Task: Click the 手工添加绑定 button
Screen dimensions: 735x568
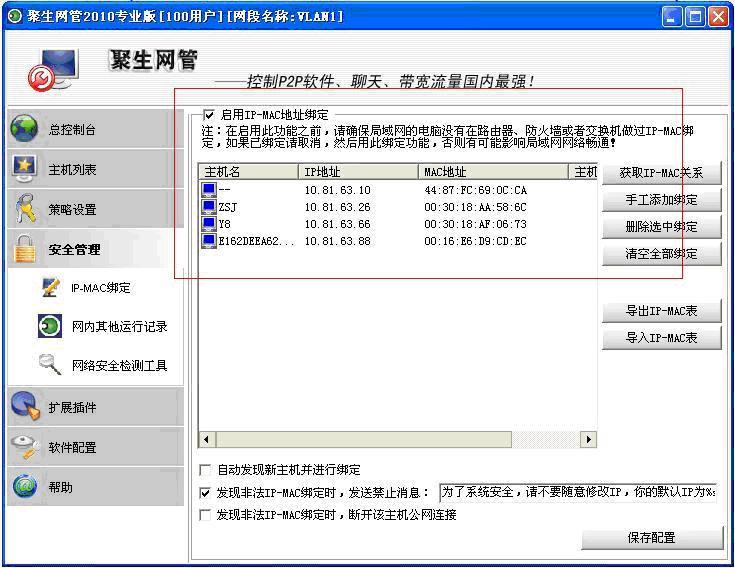Action: [x=661, y=200]
